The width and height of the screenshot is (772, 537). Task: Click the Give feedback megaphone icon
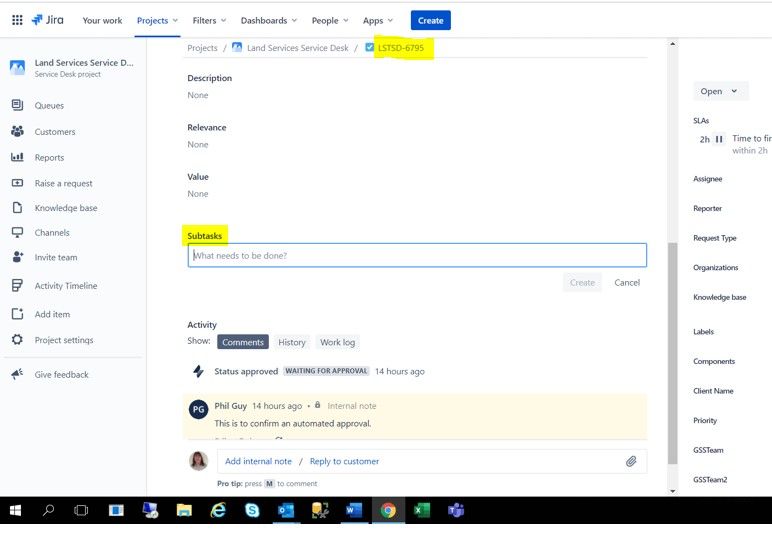(17, 374)
